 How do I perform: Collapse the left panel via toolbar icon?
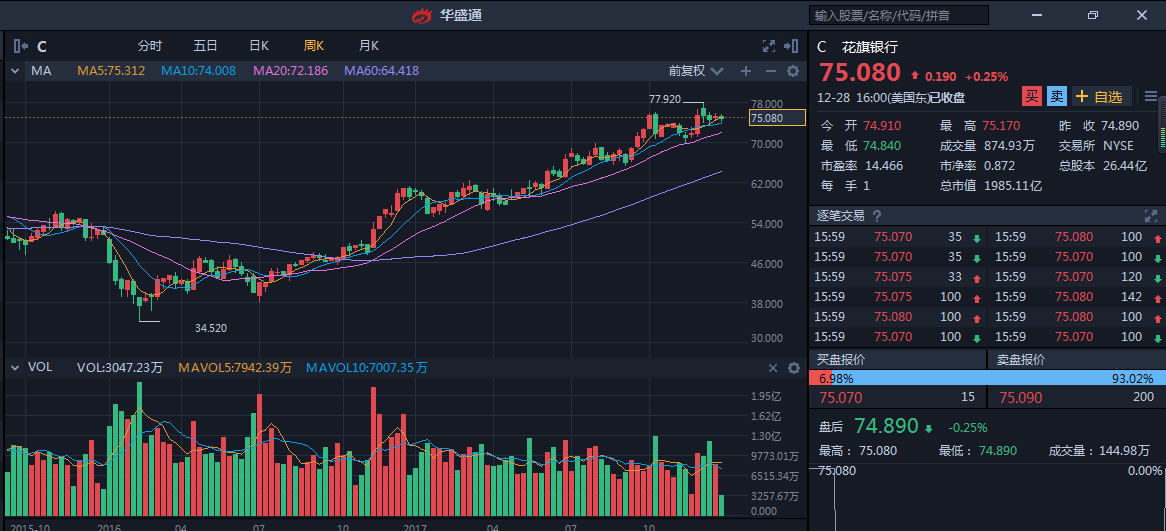click(21, 46)
